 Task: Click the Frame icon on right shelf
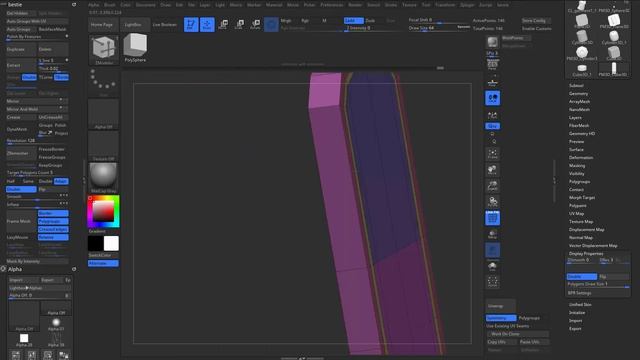[x=493, y=154]
